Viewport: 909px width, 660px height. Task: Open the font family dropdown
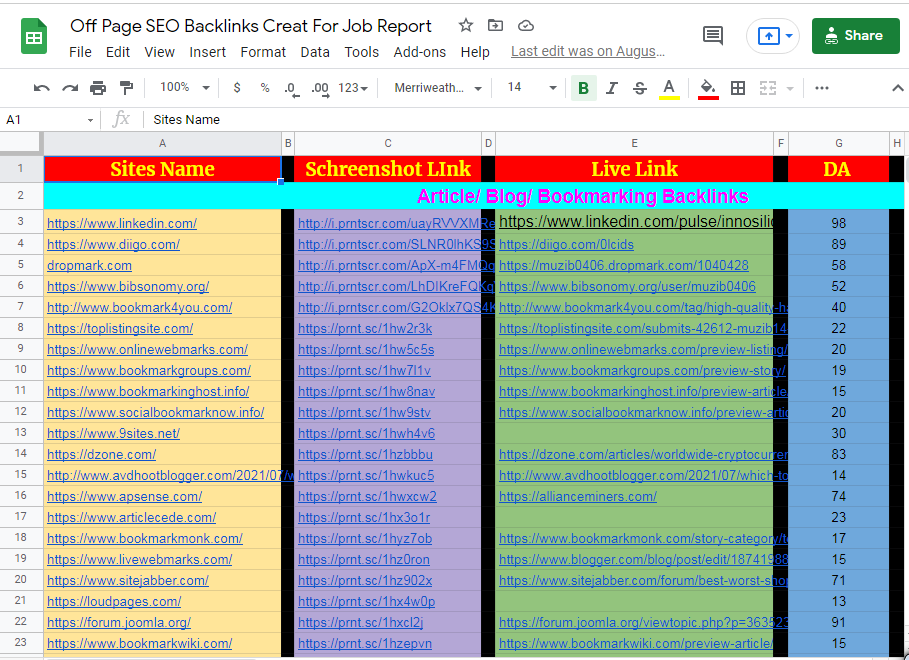[434, 88]
